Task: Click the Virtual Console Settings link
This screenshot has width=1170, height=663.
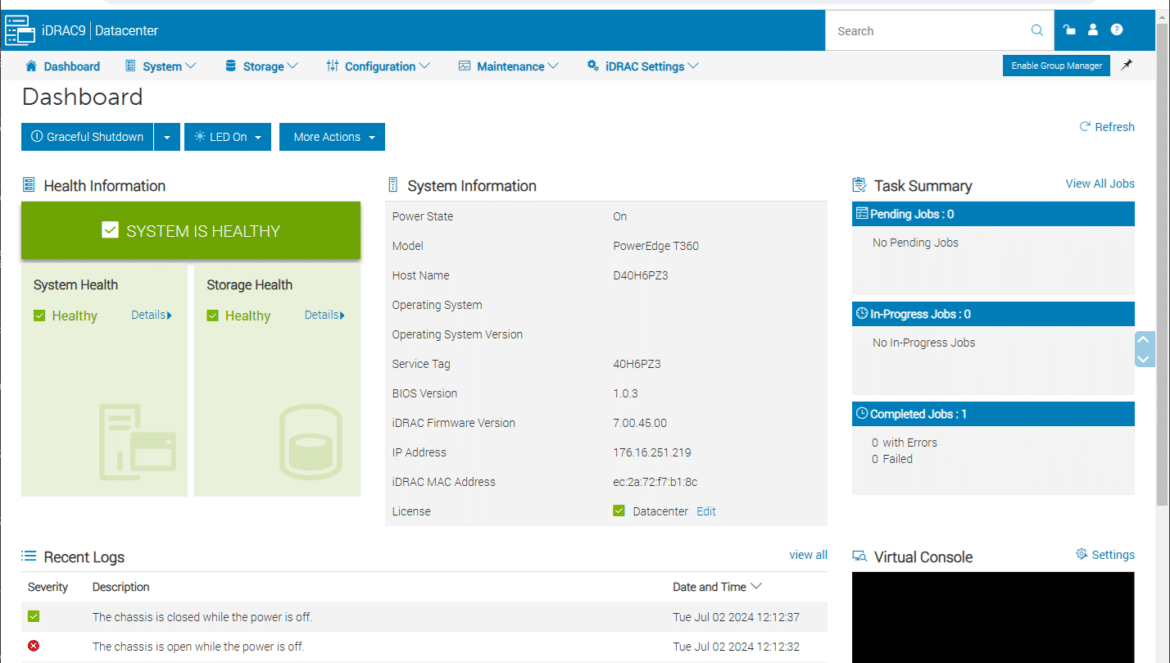Action: pyautogui.click(x=1105, y=555)
